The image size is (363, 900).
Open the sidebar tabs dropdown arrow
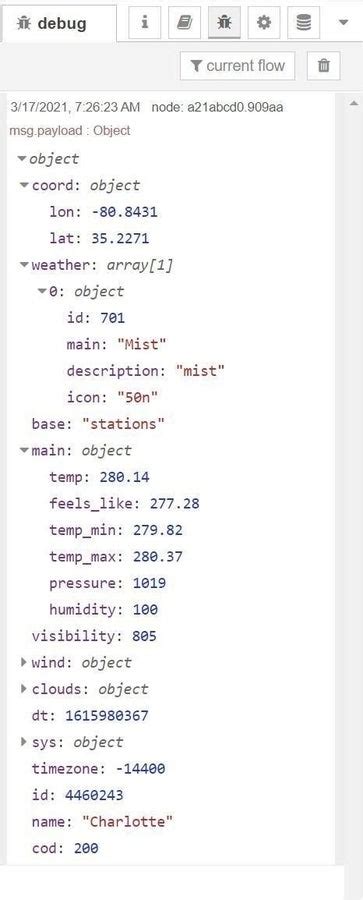pyautogui.click(x=343, y=23)
